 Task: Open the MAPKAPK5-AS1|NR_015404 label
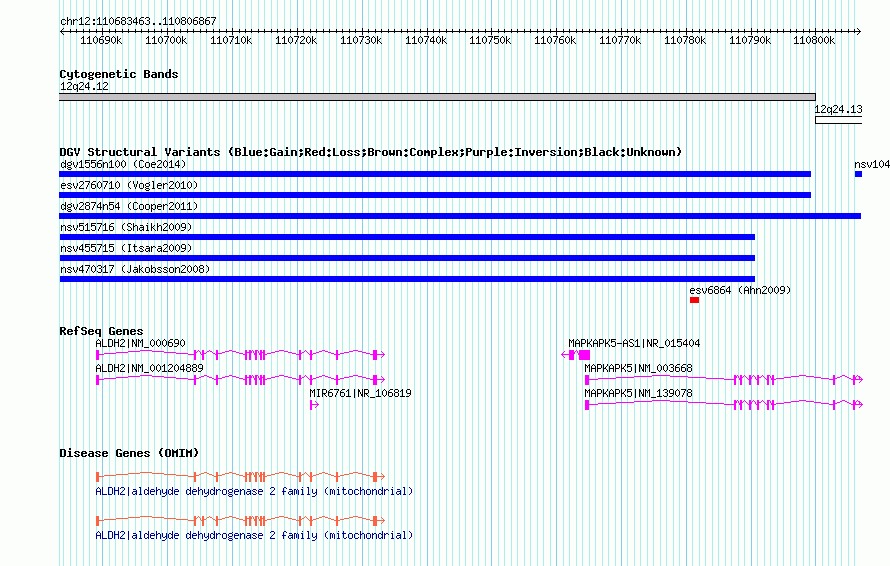[635, 343]
